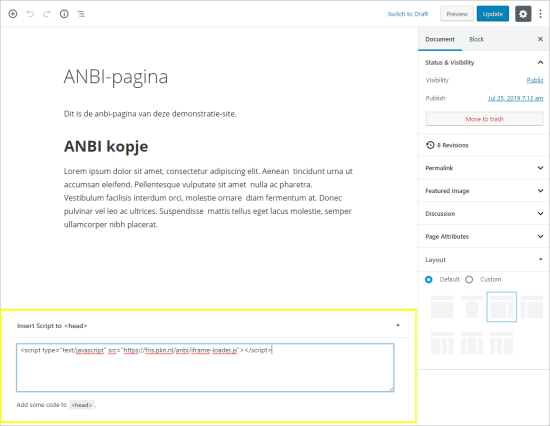This screenshot has height=426, width=550.
Task: Click the Update button
Action: click(x=492, y=14)
